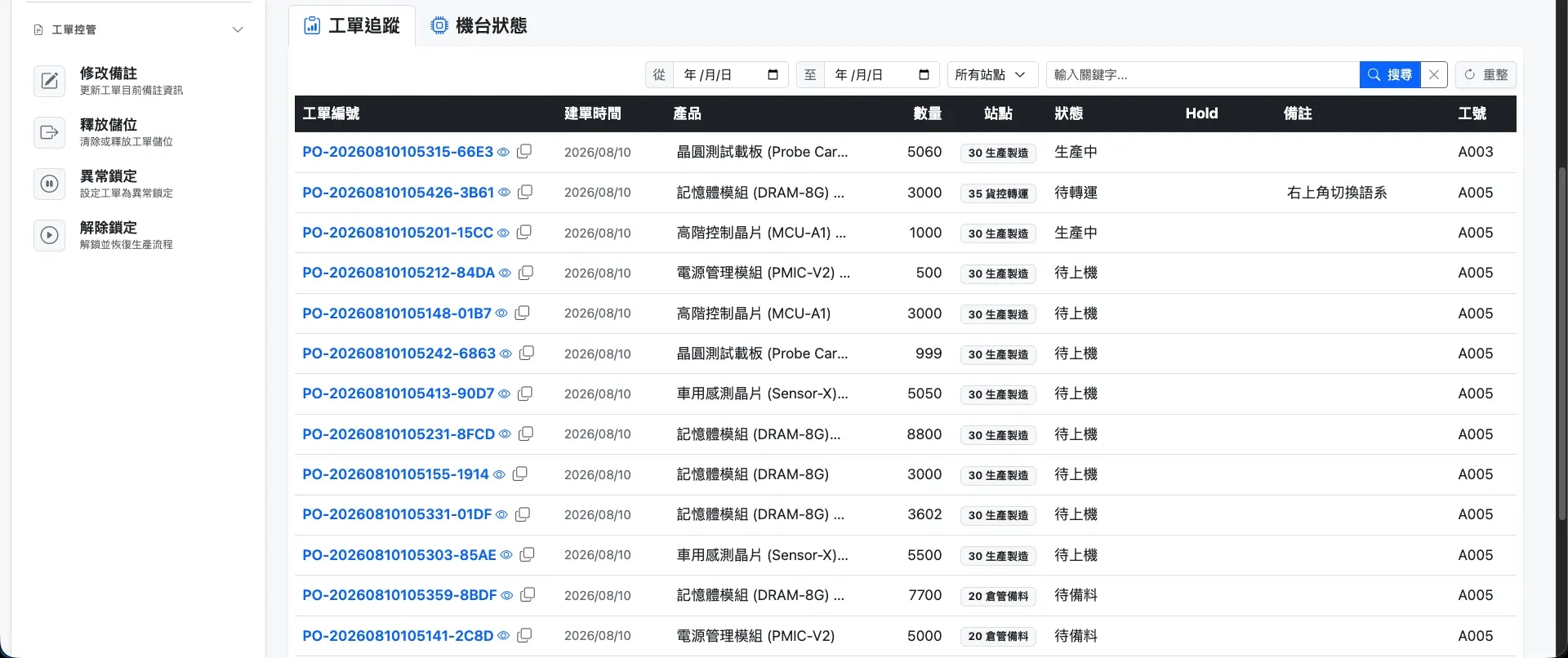Switch to the 機台狀態 tab

(x=479, y=26)
